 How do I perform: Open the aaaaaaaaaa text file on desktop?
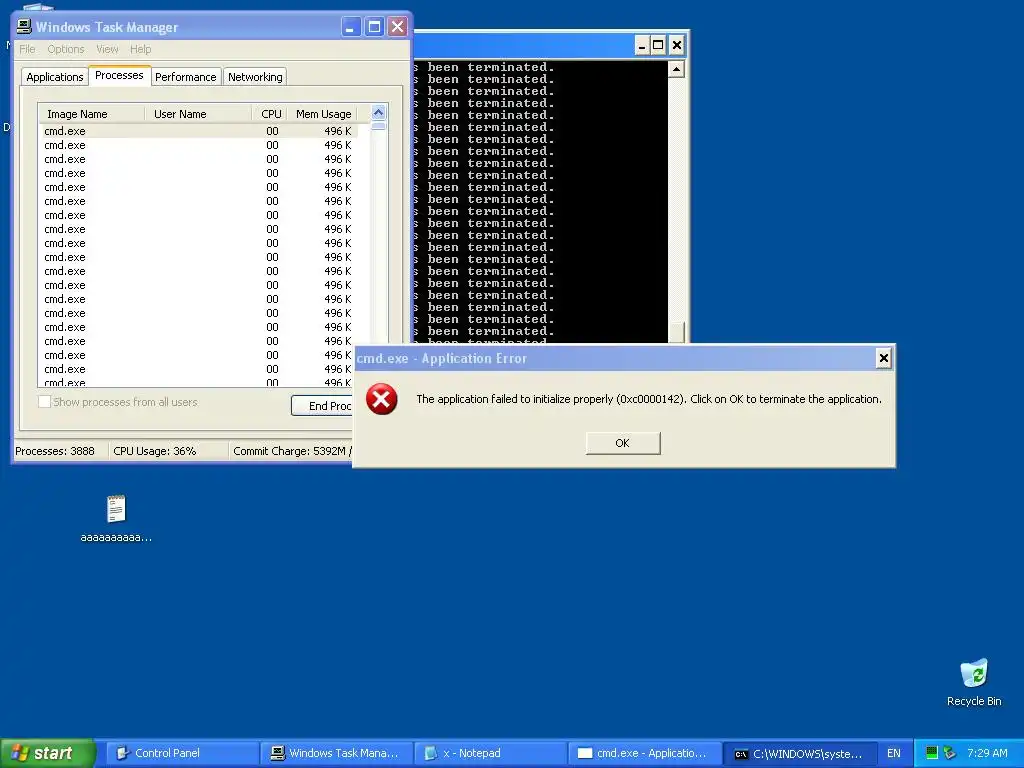pyautogui.click(x=116, y=519)
